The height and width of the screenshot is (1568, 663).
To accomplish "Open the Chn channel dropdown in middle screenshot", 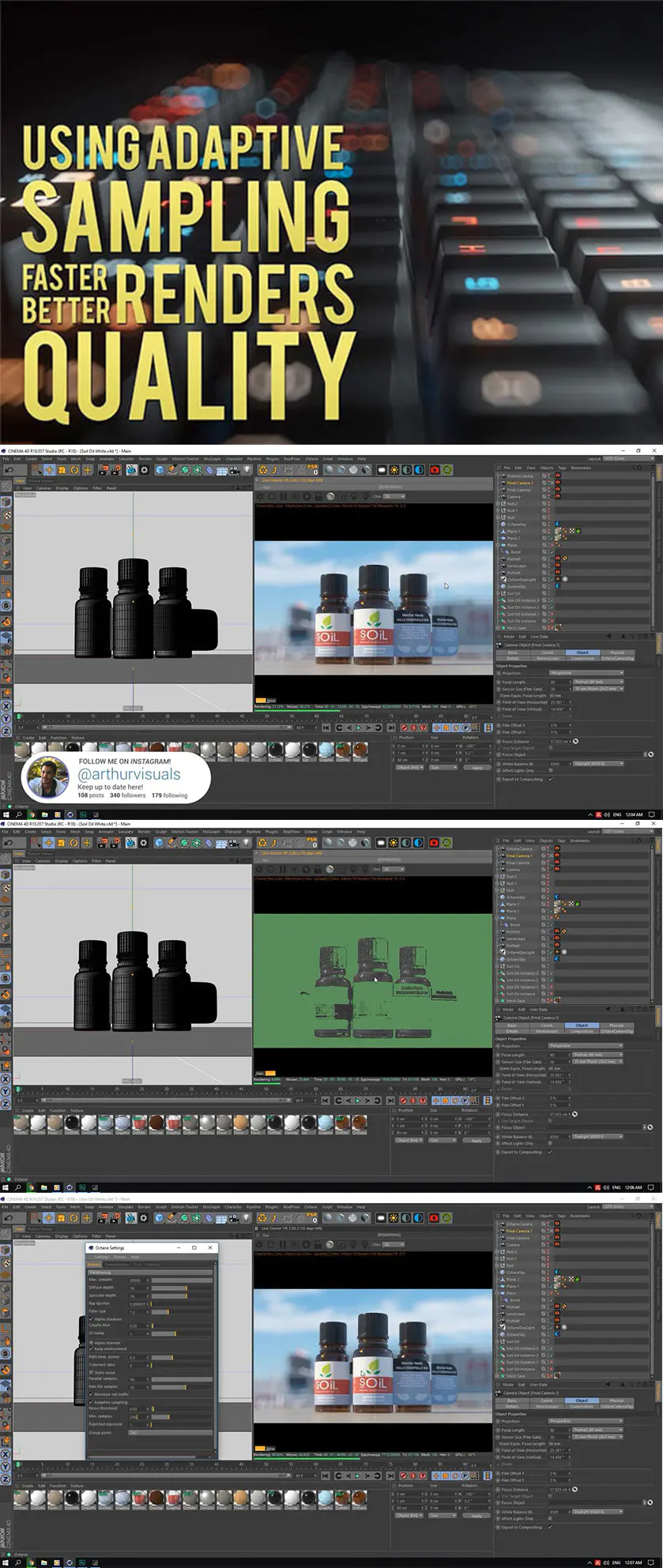I will pos(394,870).
